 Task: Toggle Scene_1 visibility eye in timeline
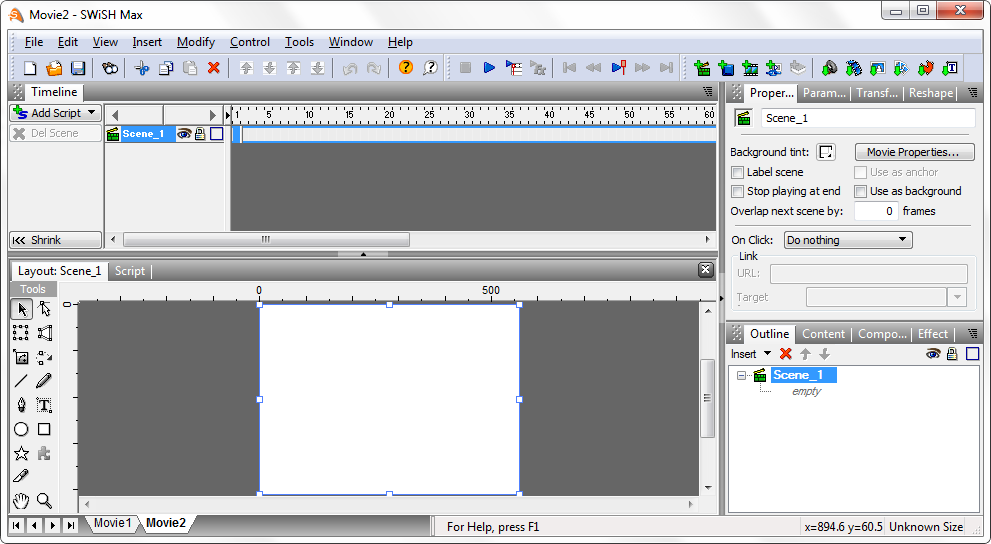[x=184, y=134]
